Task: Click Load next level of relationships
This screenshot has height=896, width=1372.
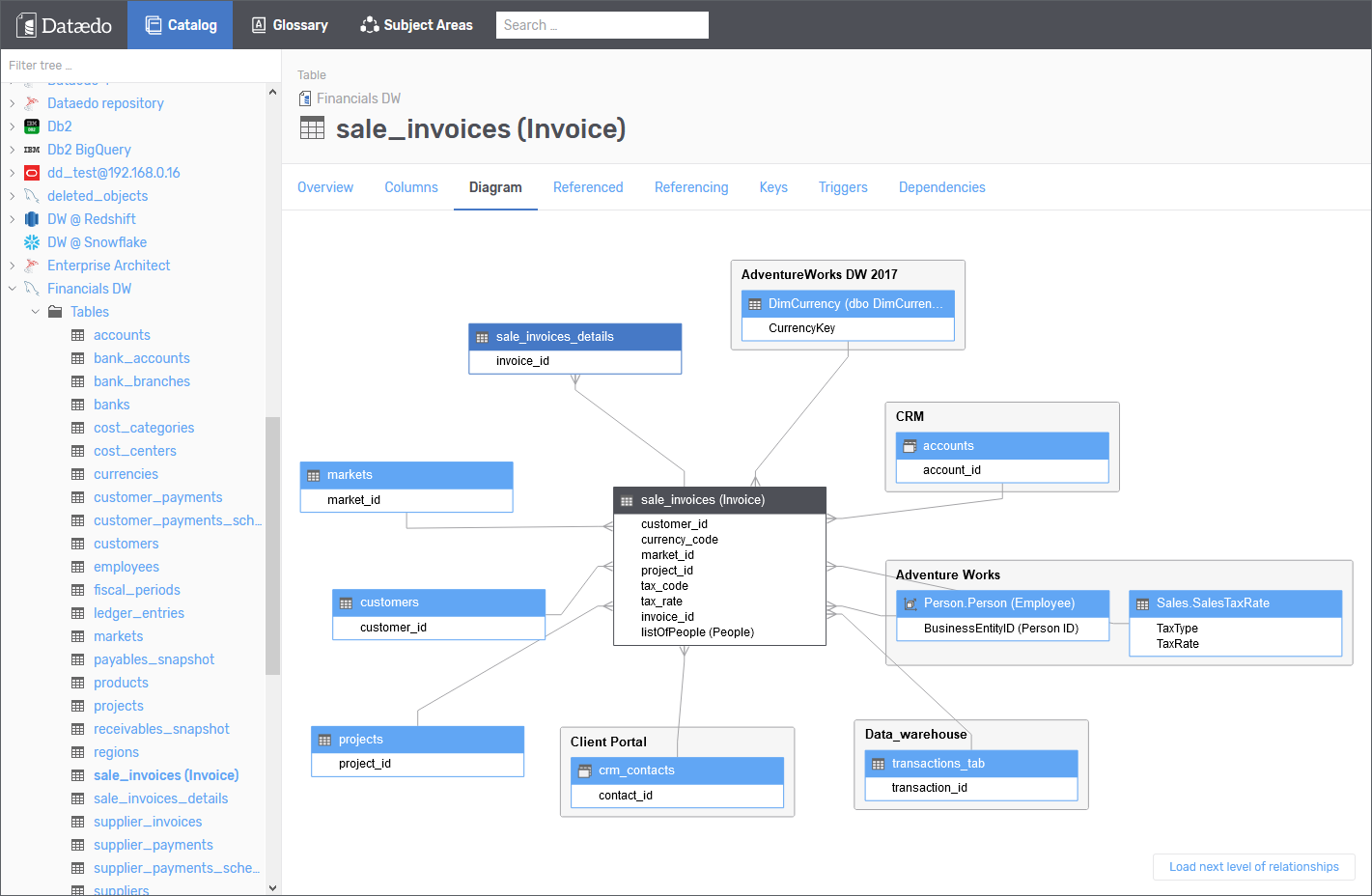Action: click(1253, 867)
